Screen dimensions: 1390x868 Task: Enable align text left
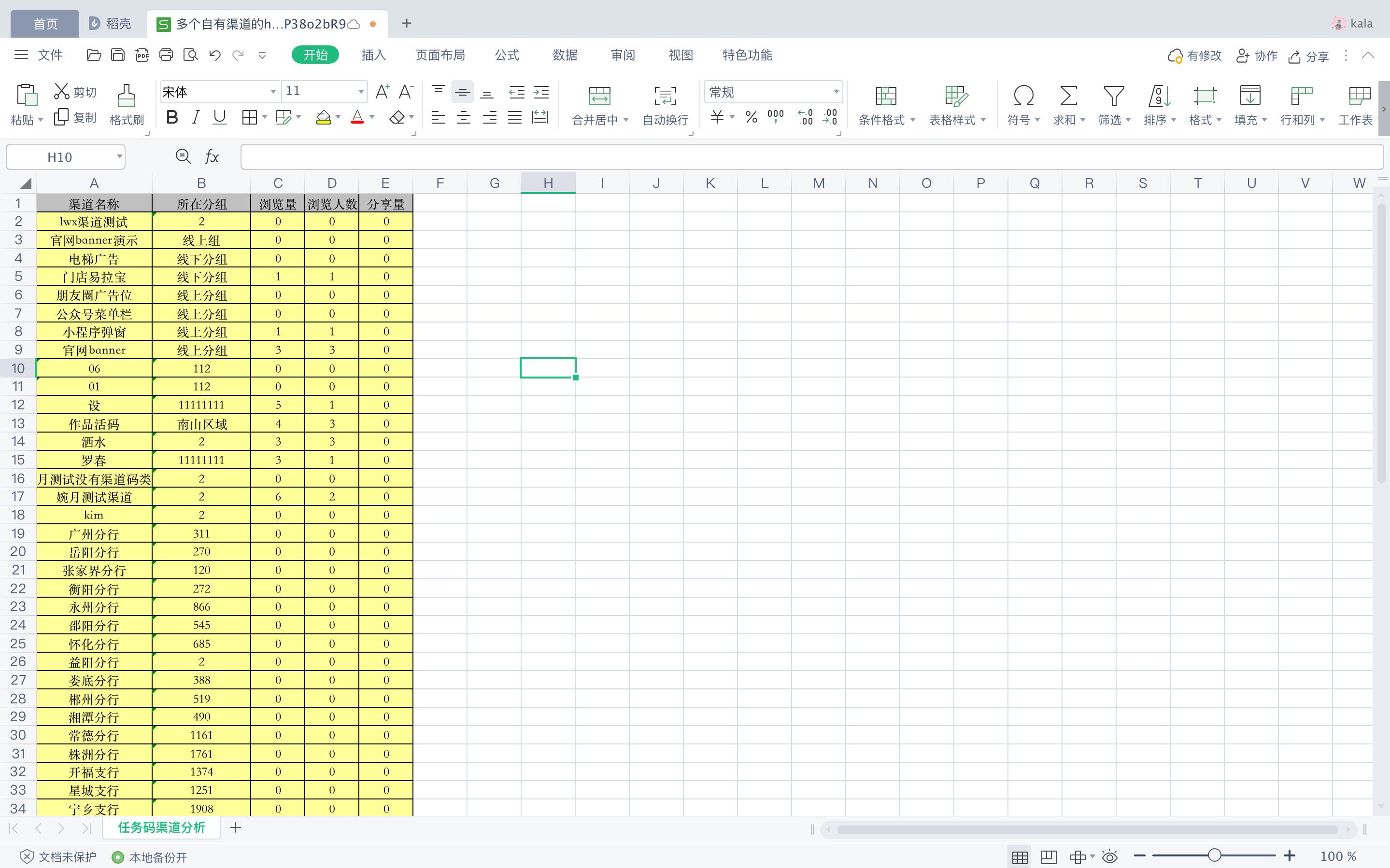pyautogui.click(x=438, y=118)
